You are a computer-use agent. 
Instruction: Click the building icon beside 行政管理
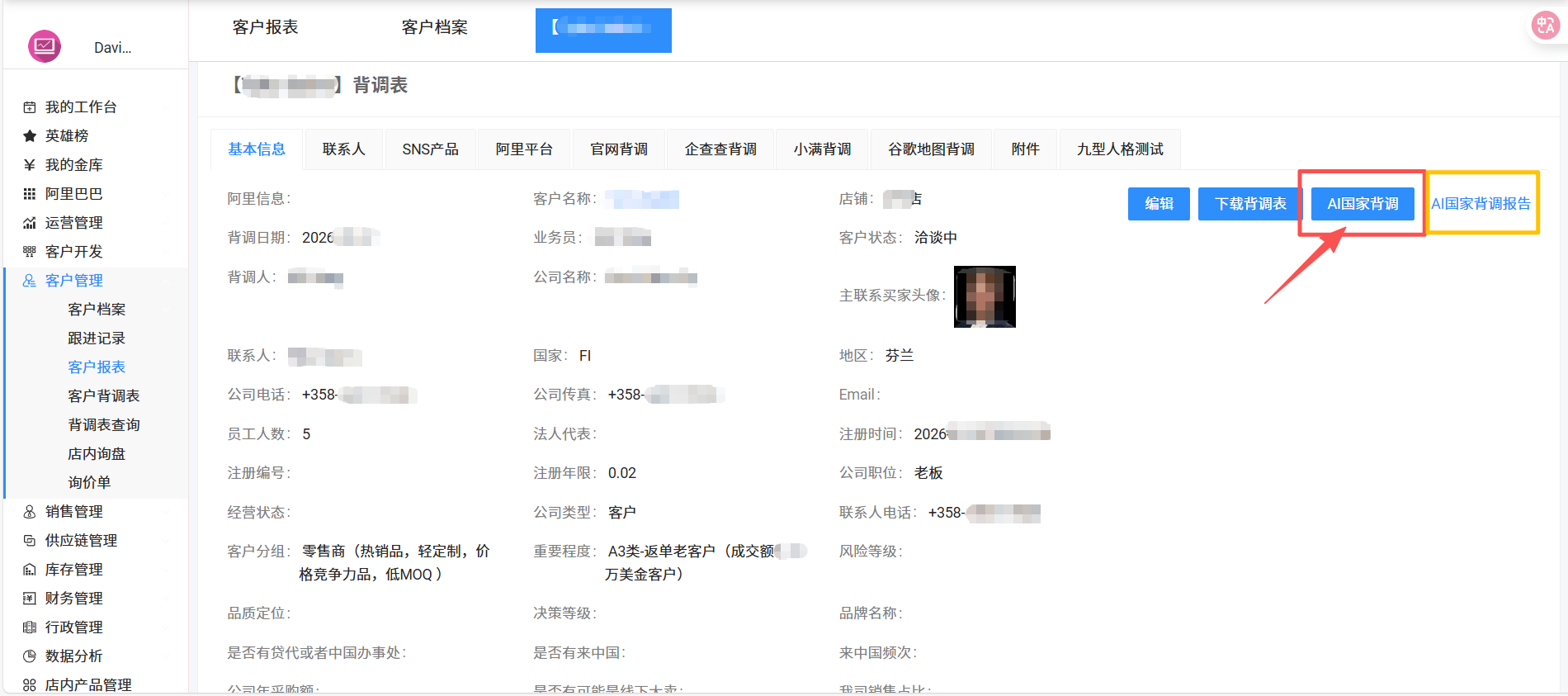coord(30,627)
